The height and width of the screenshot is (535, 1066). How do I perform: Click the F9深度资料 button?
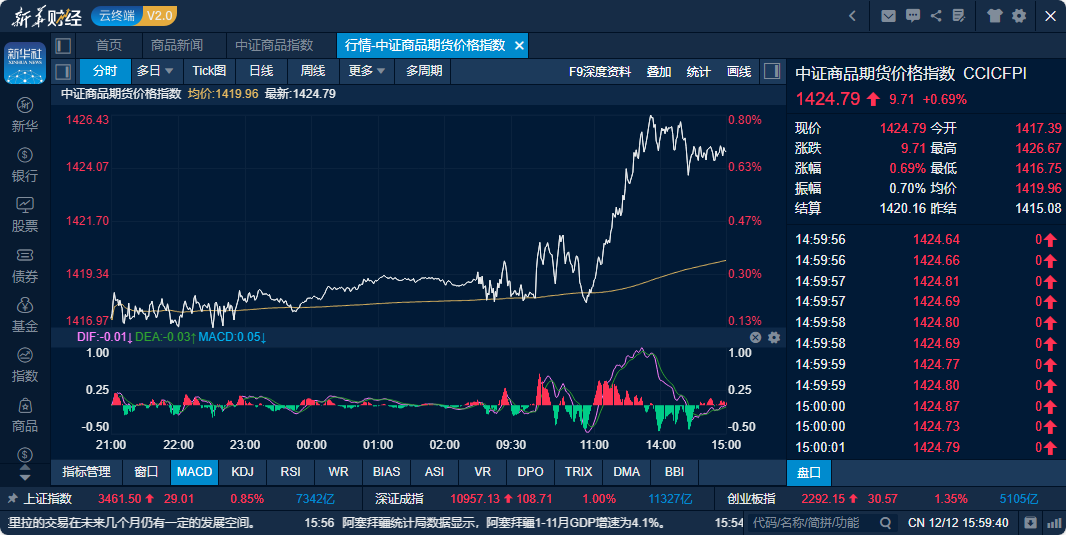click(x=599, y=71)
